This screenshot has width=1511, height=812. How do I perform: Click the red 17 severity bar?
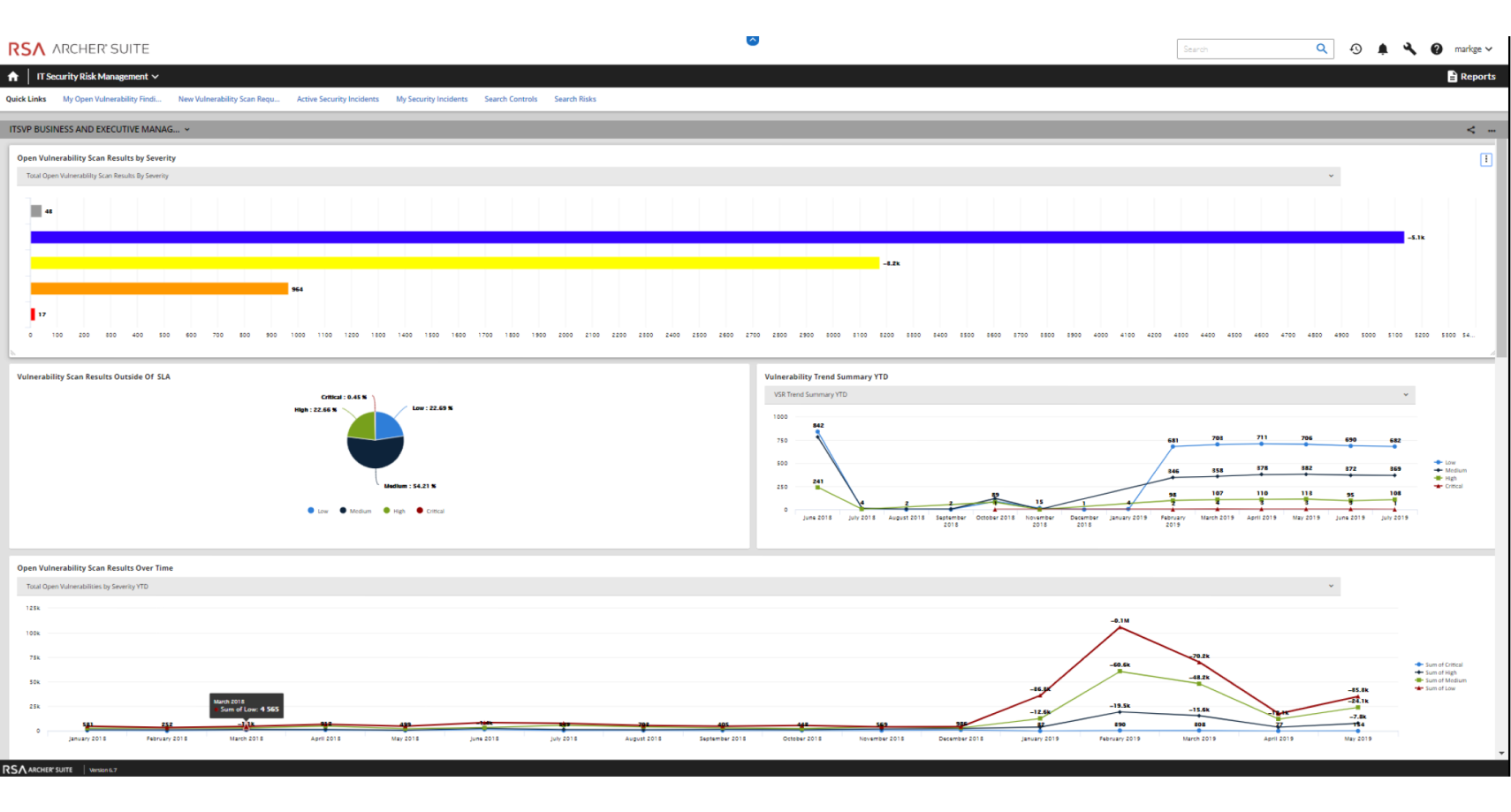tap(33, 314)
